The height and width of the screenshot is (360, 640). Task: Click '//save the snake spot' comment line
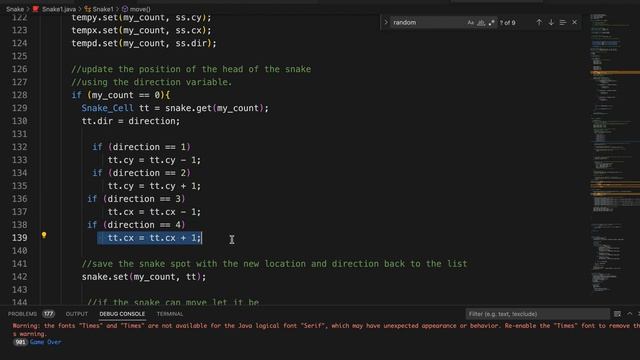pyautogui.click(x=274, y=264)
